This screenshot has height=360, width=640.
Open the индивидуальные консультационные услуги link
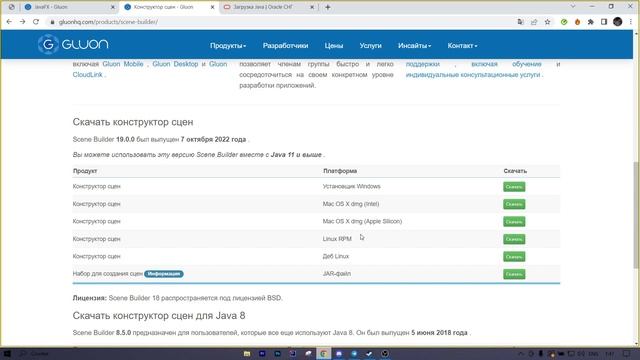(x=473, y=75)
